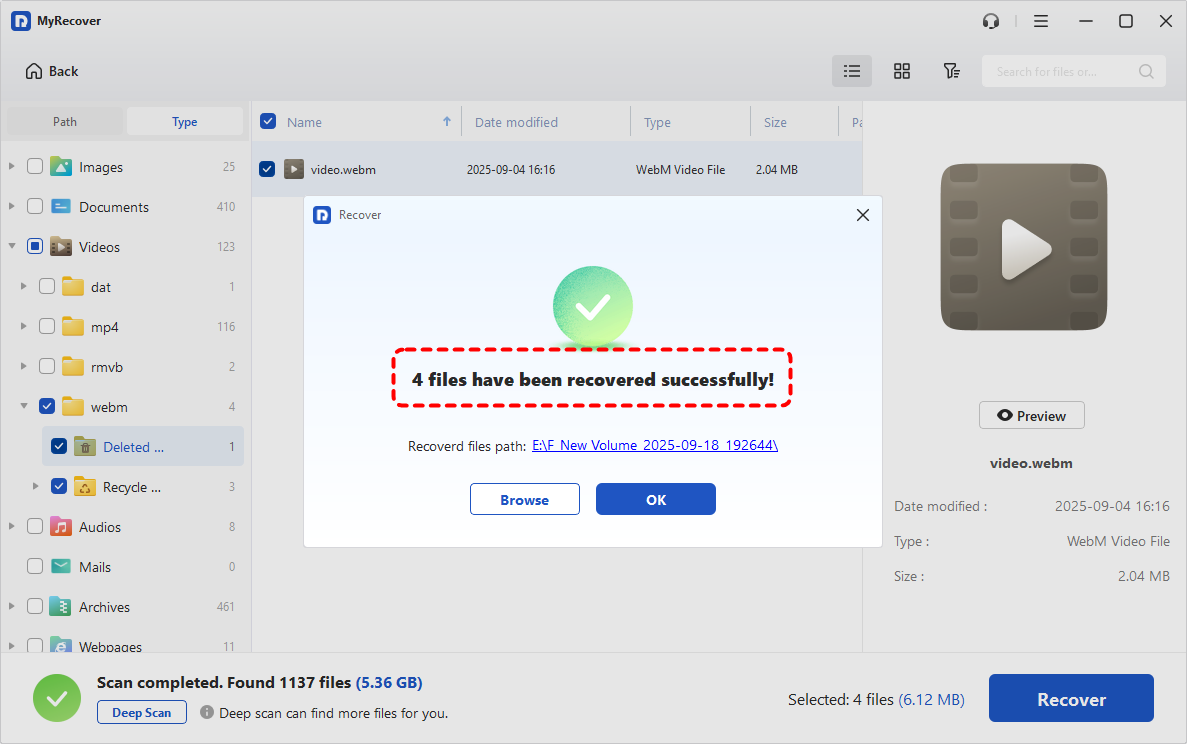The height and width of the screenshot is (744, 1187).
Task: Click the Documents category icon
Action: click(x=61, y=207)
